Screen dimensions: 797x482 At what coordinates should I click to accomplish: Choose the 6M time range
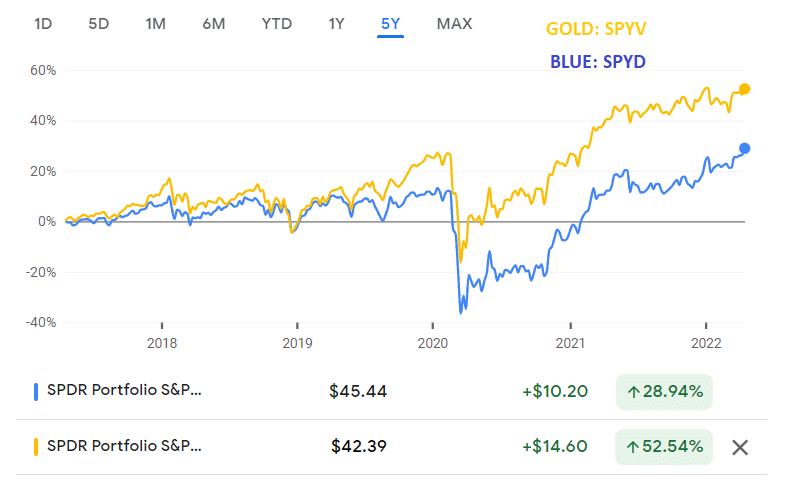213,24
